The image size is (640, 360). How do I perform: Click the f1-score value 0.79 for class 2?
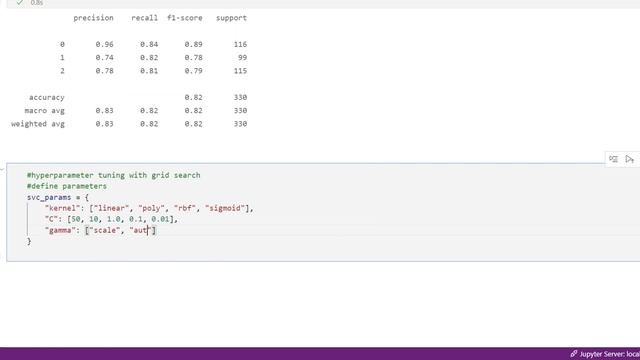193,71
